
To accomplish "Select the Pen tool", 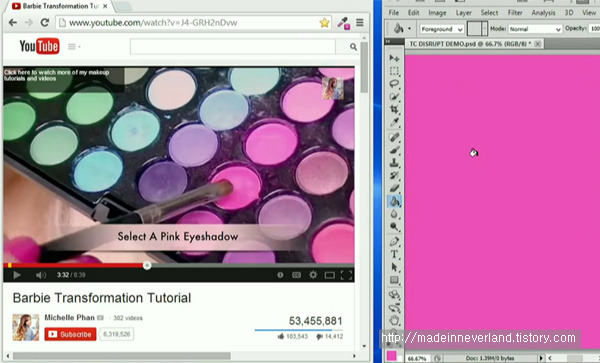I will click(394, 242).
